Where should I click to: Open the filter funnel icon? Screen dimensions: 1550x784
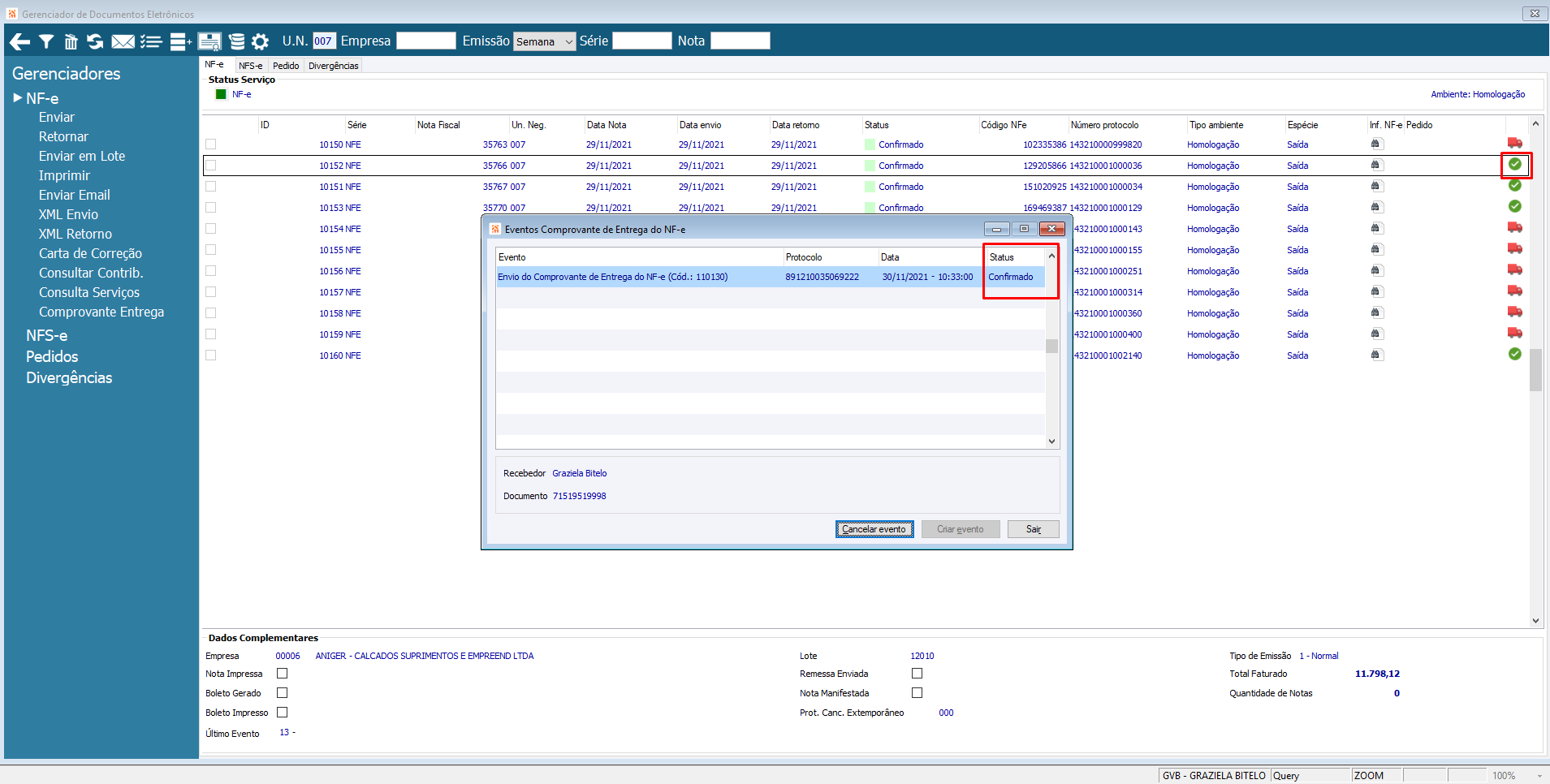(46, 41)
